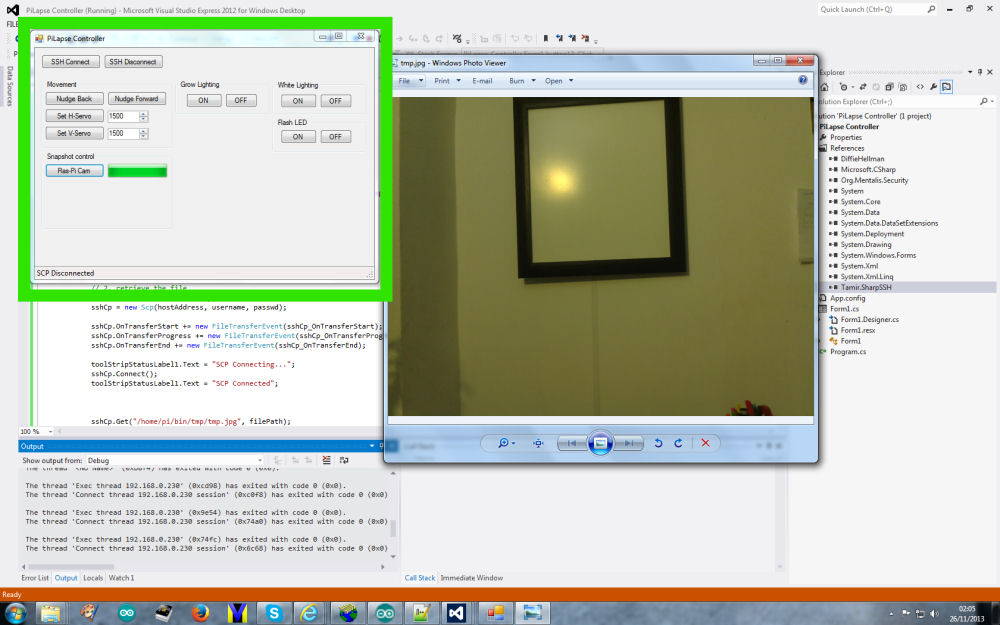The image size is (1000, 625).
Task: Rotate the photo clockwise
Action: tap(678, 443)
